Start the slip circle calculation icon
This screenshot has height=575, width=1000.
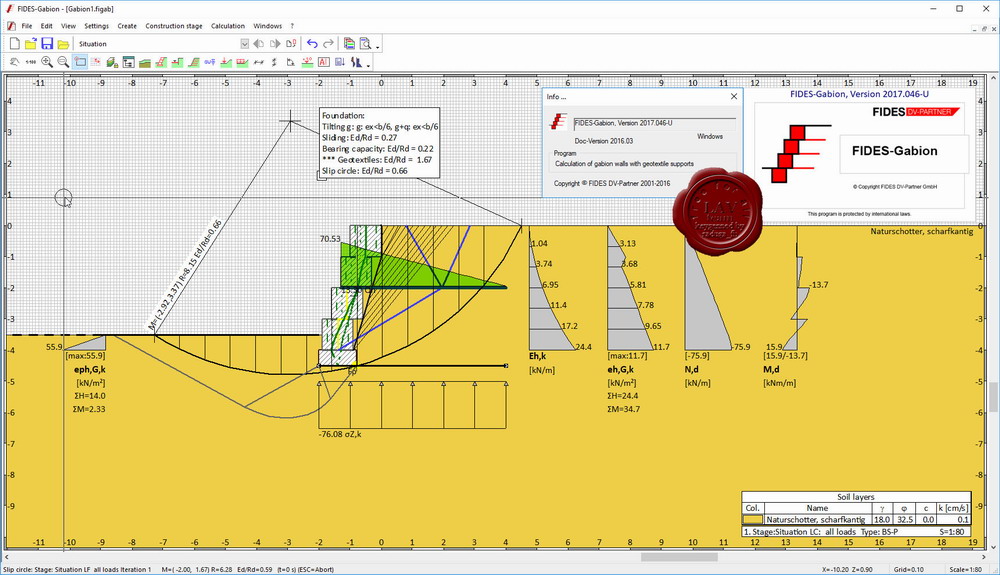click(356, 62)
